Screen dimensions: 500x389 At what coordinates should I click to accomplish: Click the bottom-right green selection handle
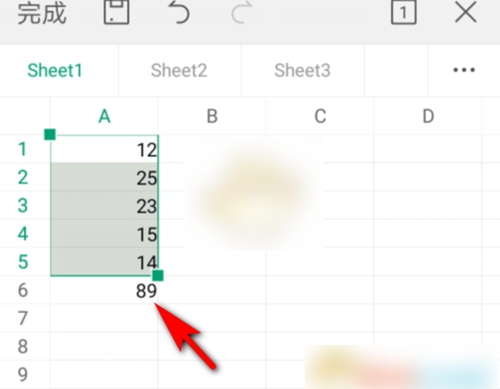158,276
